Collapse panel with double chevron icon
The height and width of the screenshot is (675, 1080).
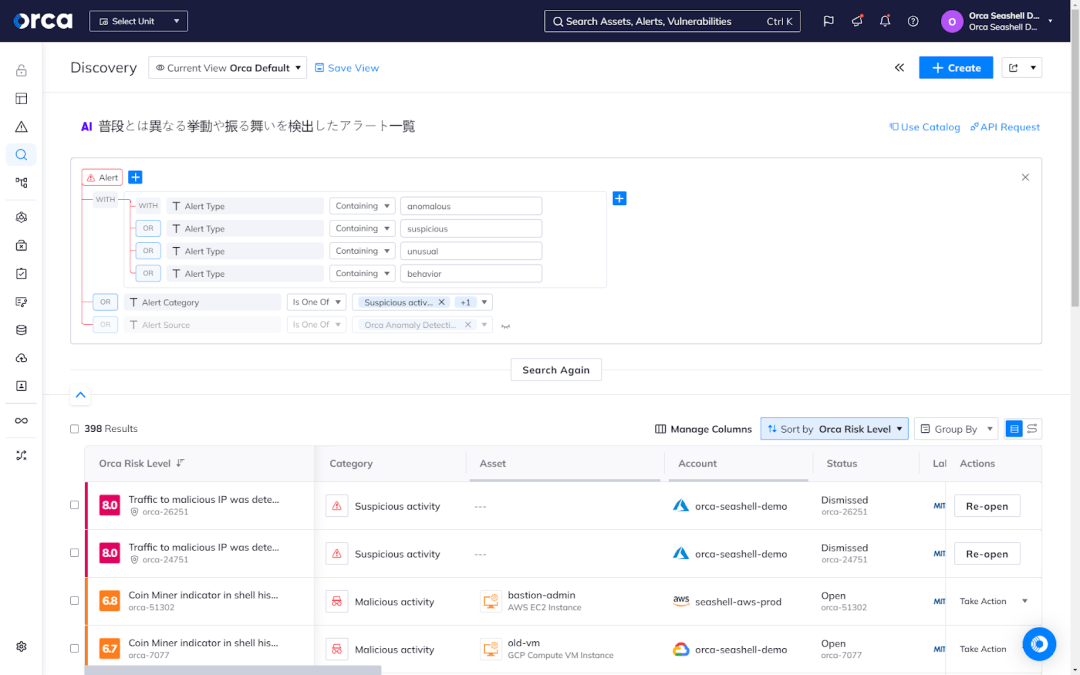[900, 68]
